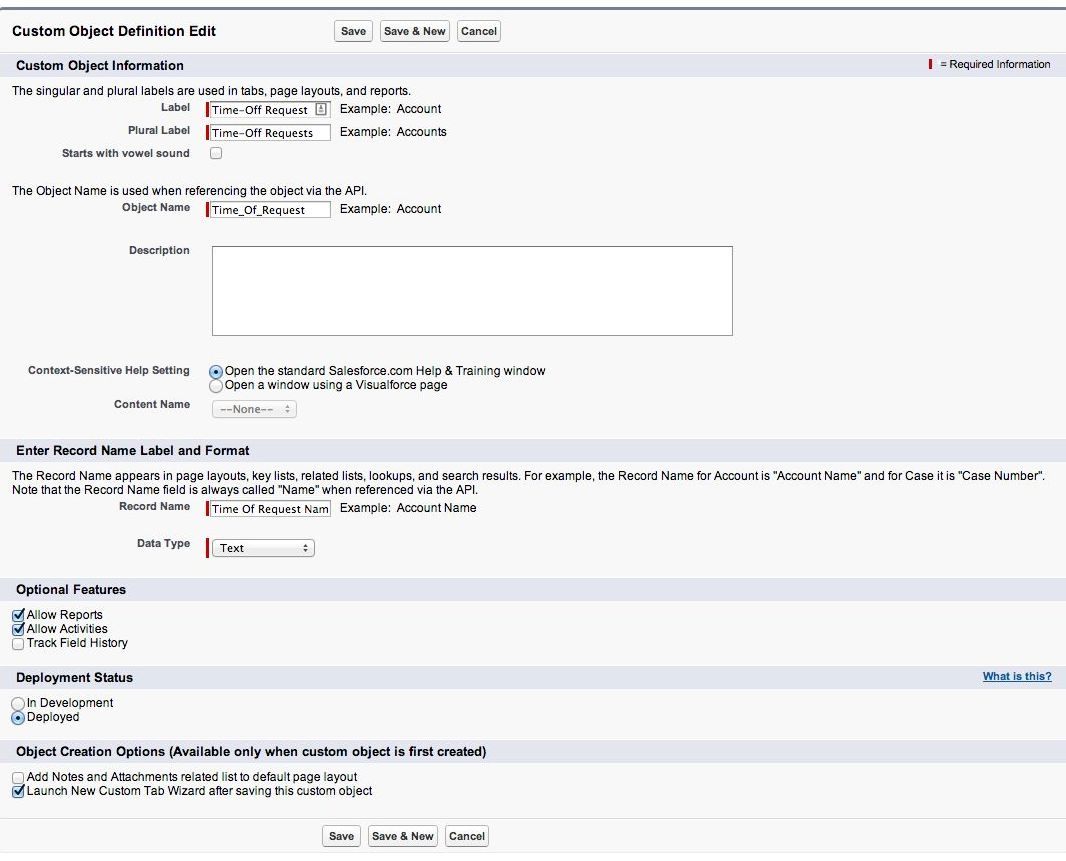The height and width of the screenshot is (861, 1066).
Task: Click 'Context-Sensitive Help Setting' field label
Action: (109, 370)
